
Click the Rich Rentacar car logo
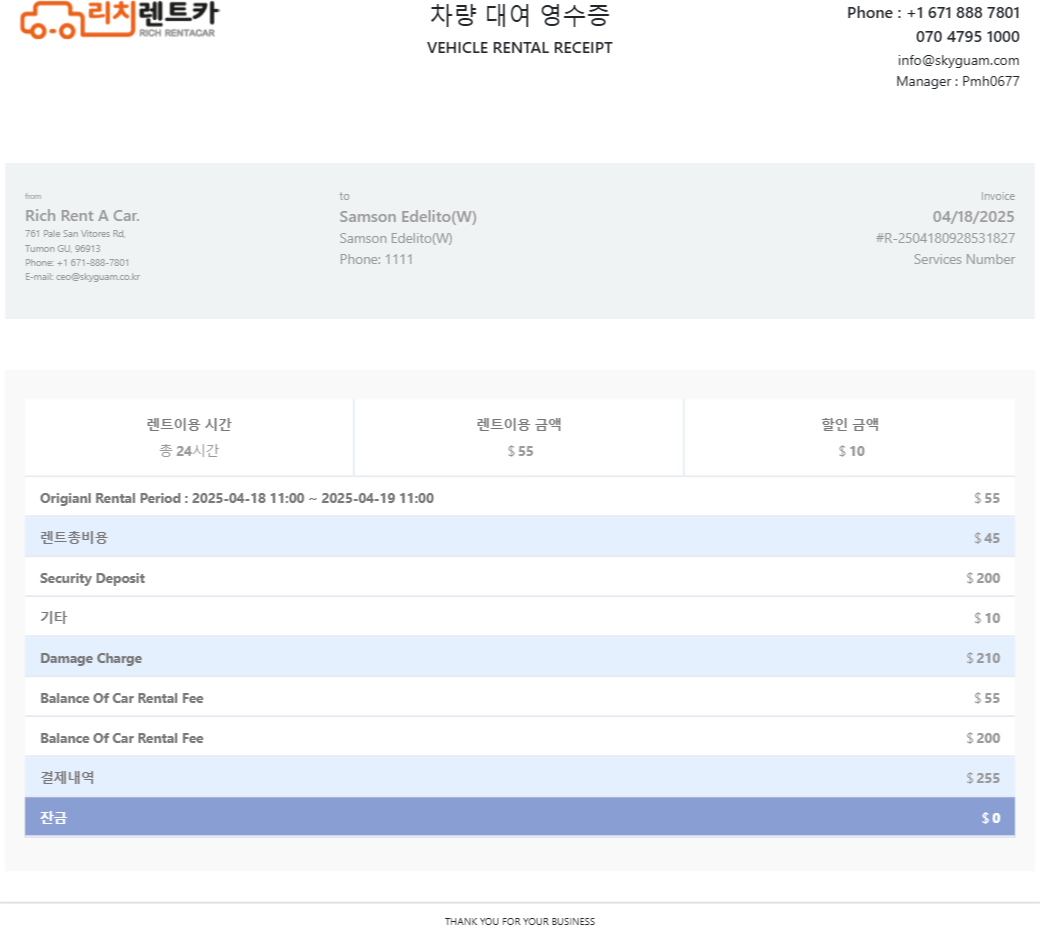pos(119,19)
